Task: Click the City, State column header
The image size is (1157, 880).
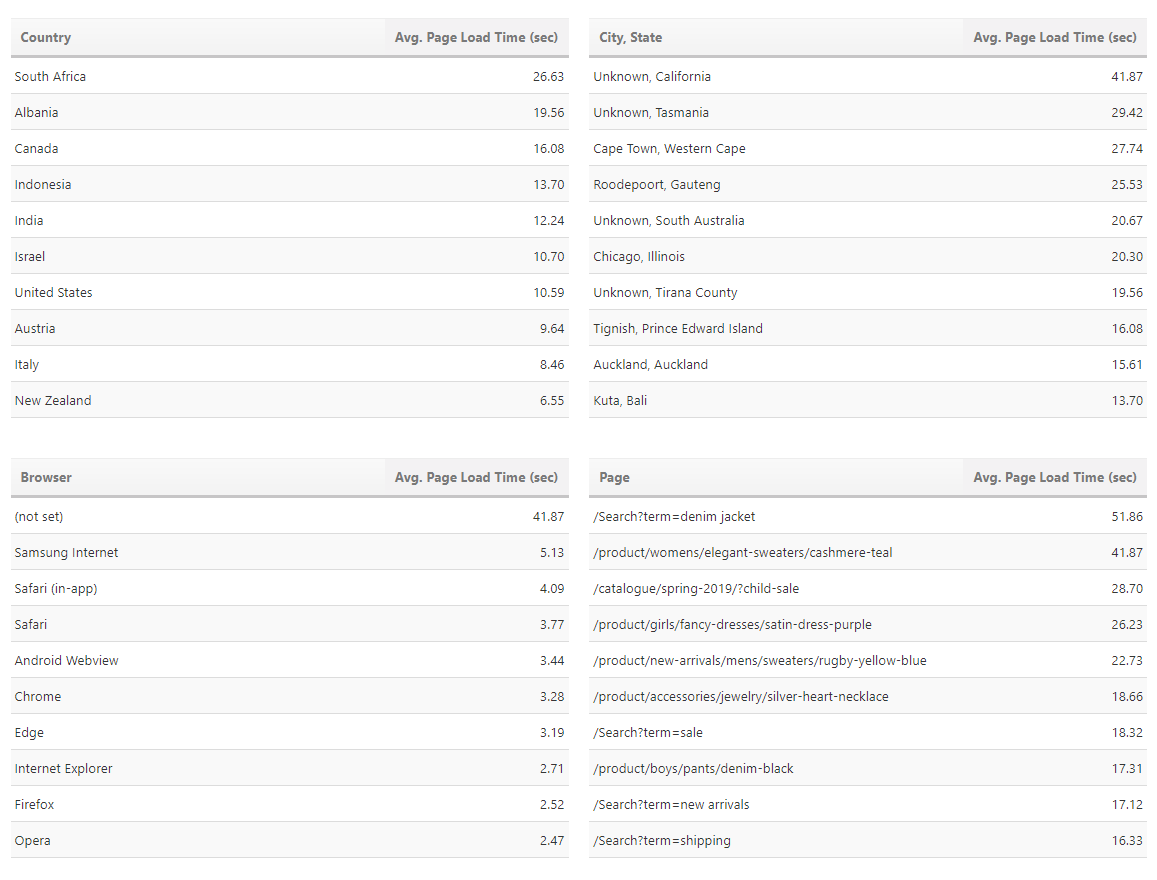Action: coord(631,38)
